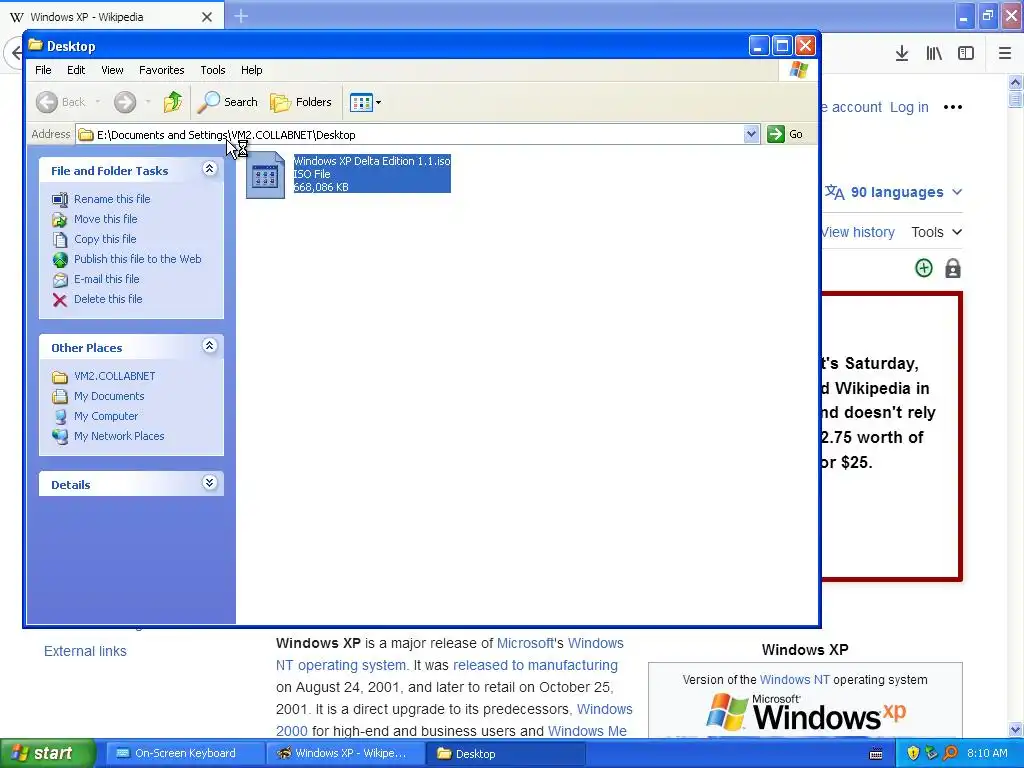Click Rename this file
This screenshot has width=1024, height=768.
(112, 199)
